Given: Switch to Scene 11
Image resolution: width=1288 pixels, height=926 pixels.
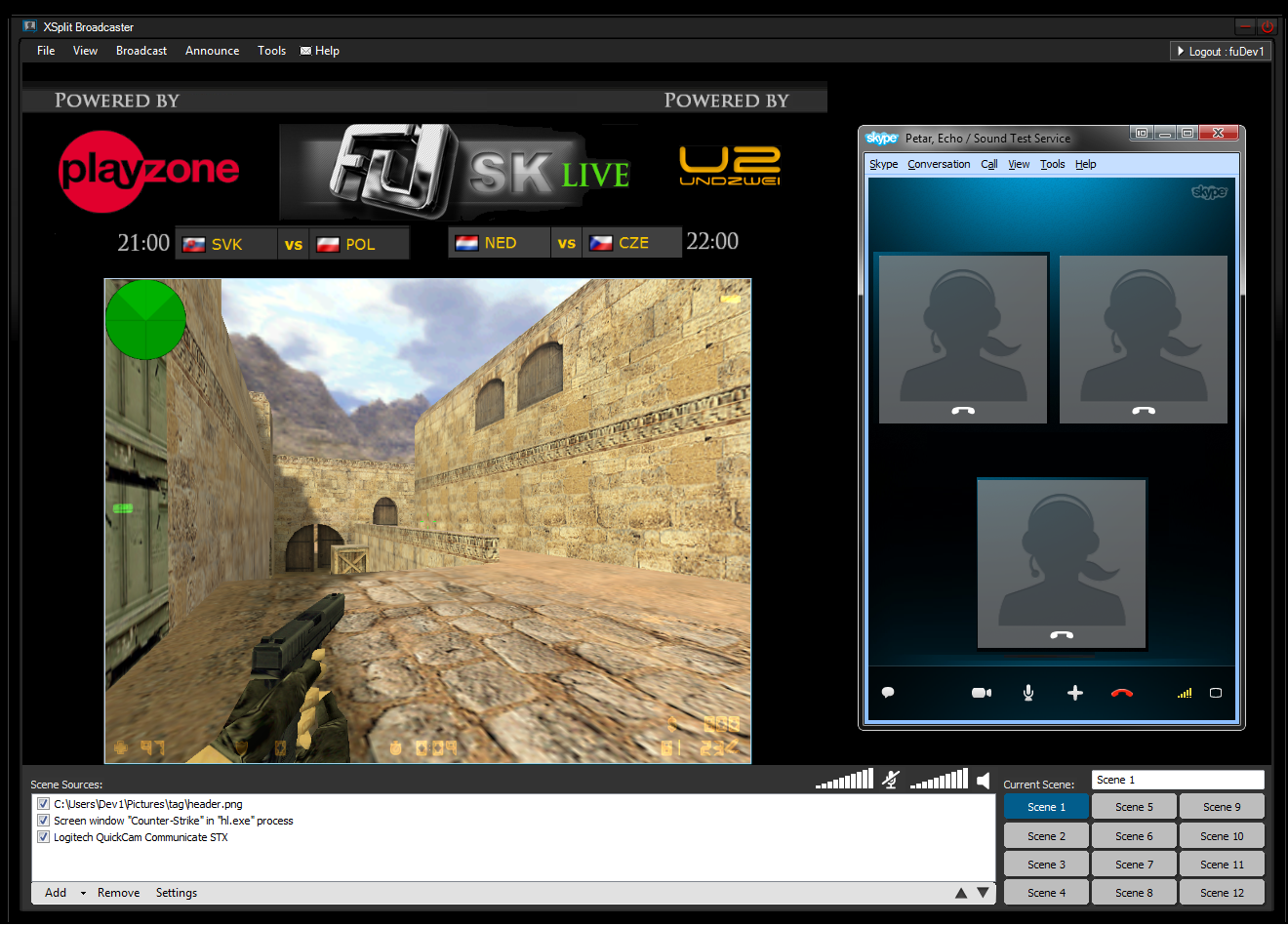Looking at the screenshot, I should click(1222, 865).
